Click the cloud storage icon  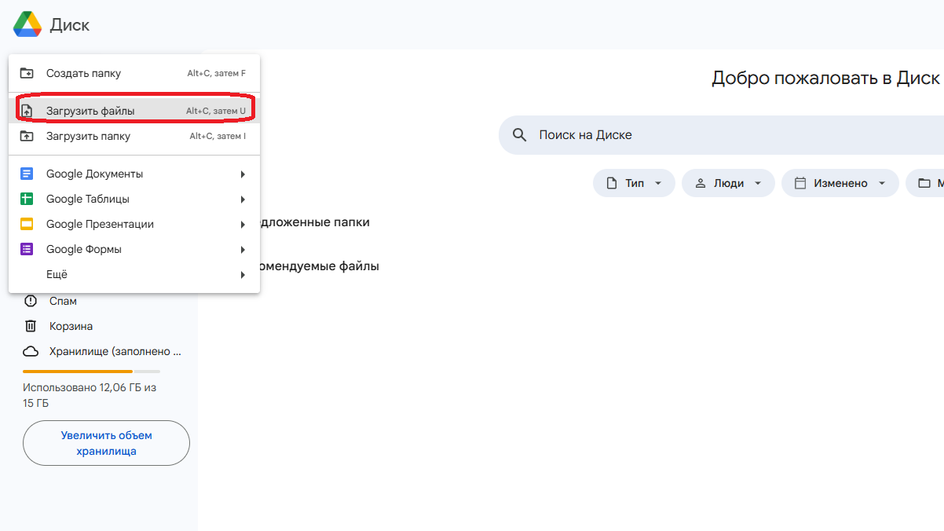(31, 352)
